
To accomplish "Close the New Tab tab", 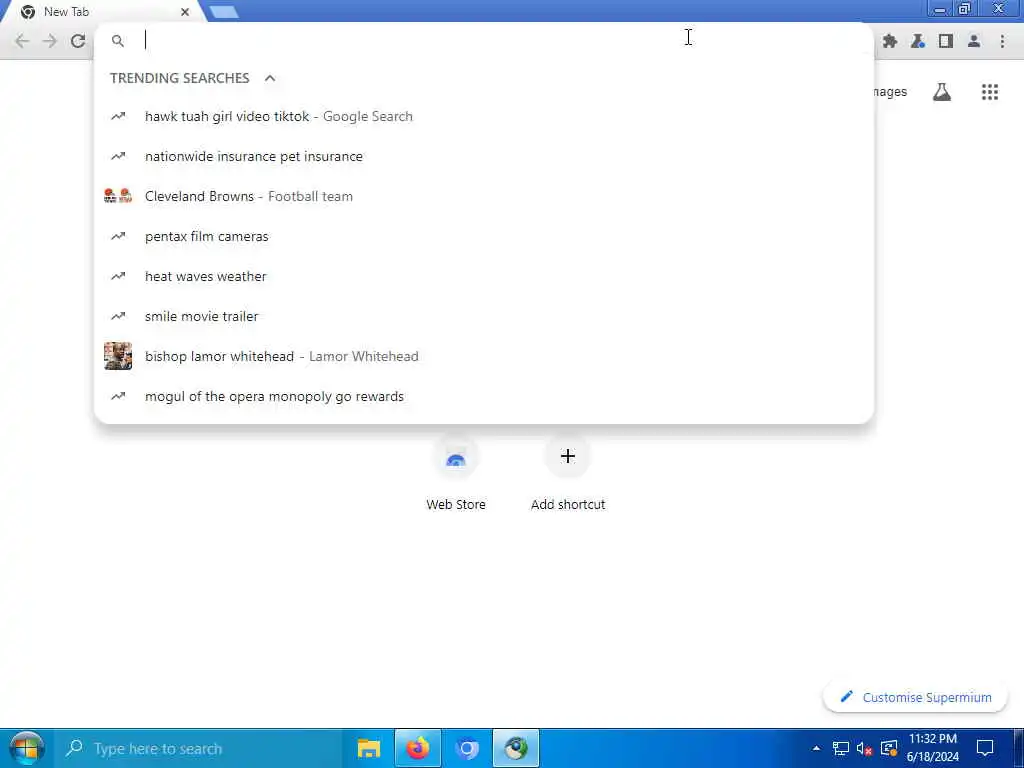I will pyautogui.click(x=185, y=12).
